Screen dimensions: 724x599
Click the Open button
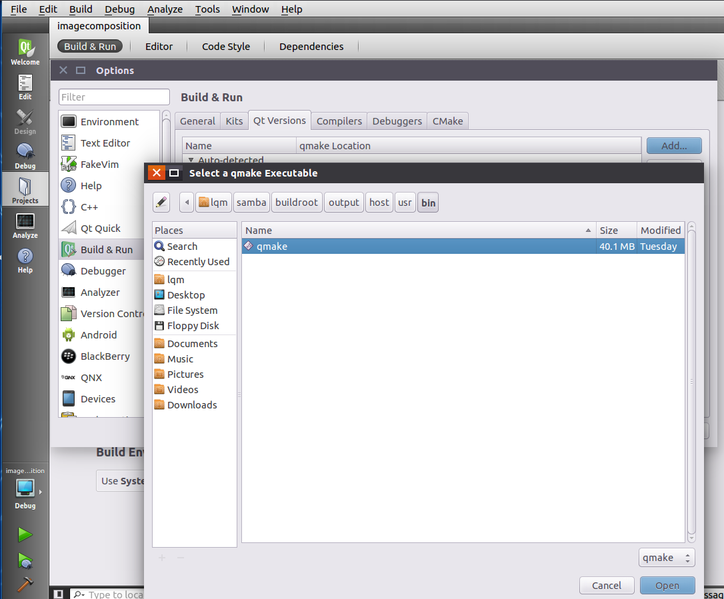pos(667,585)
